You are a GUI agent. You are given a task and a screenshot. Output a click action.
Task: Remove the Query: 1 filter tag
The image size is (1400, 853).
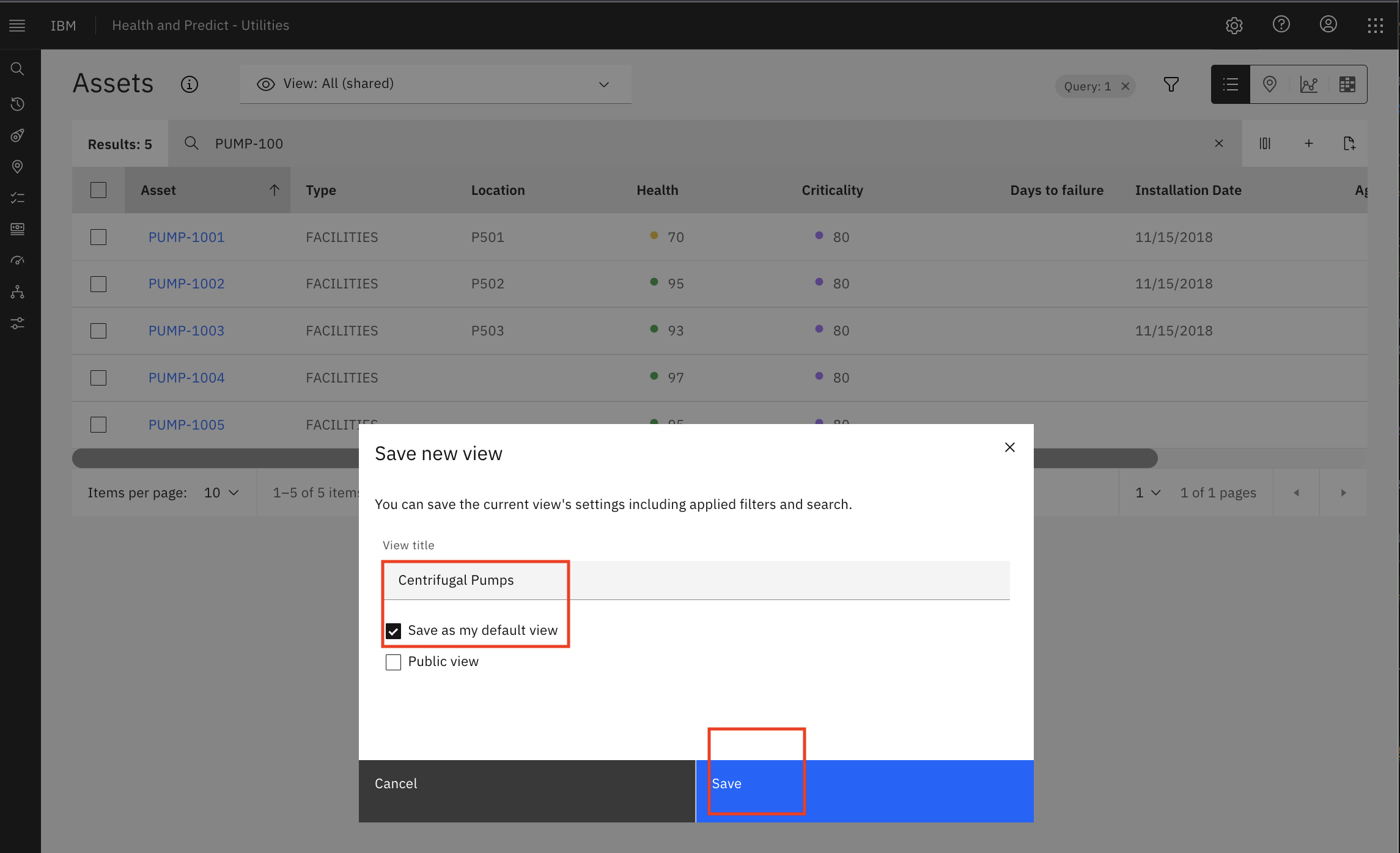coord(1125,86)
